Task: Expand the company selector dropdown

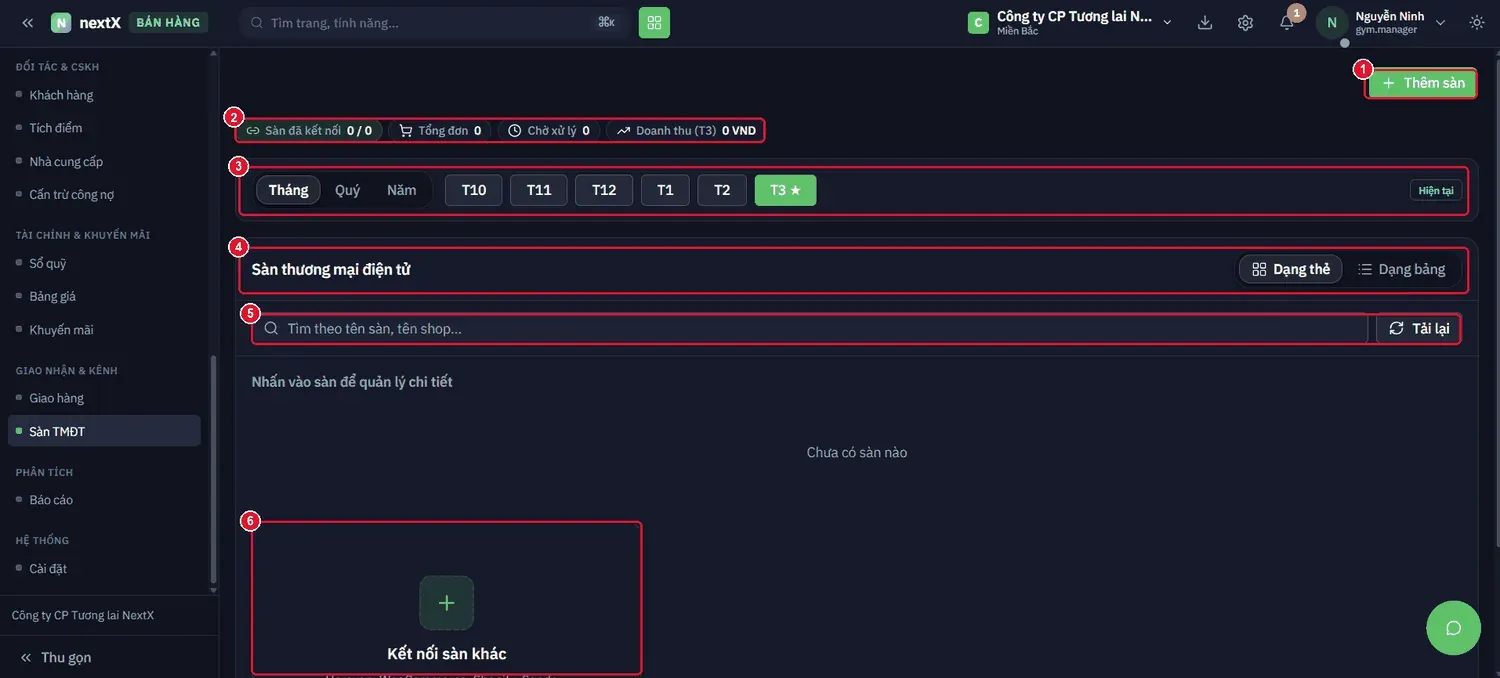Action: (1167, 22)
